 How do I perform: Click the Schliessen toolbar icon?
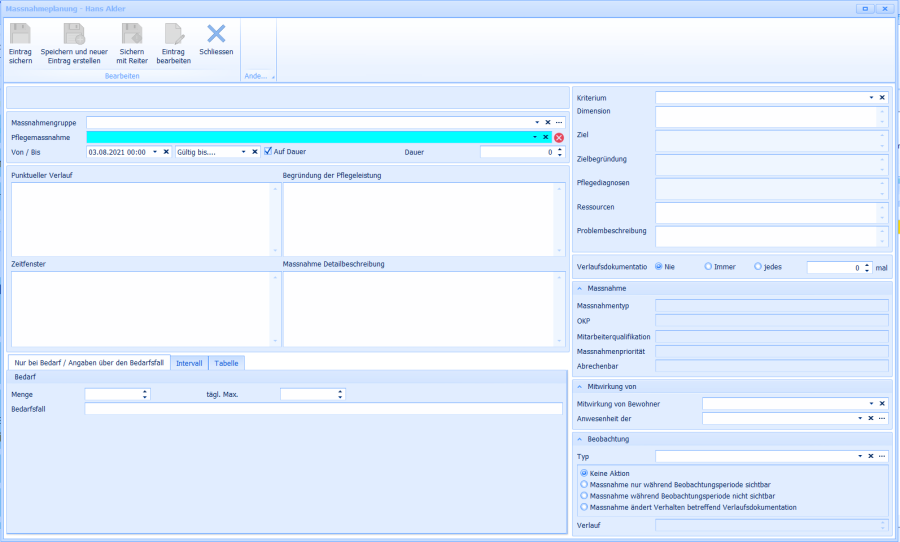point(216,34)
